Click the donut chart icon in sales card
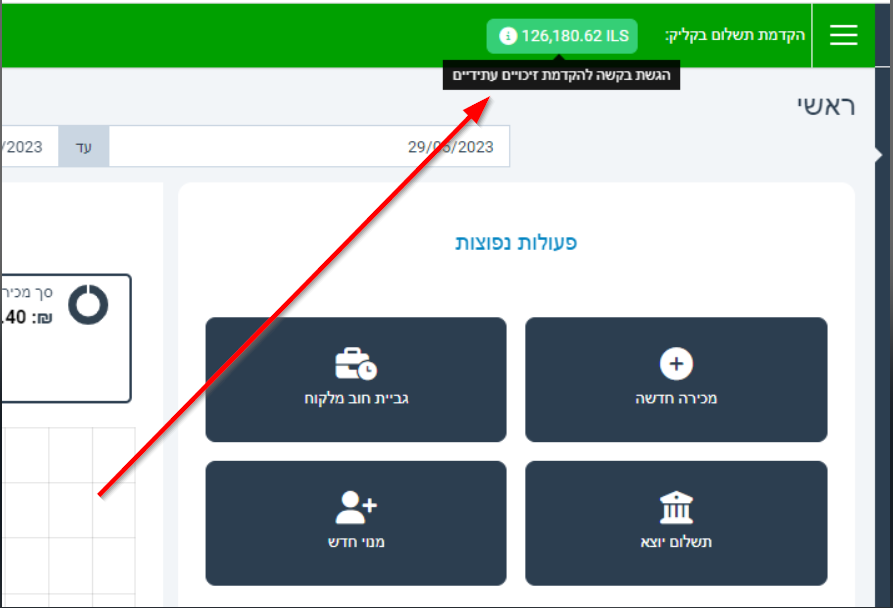Viewport: 893px width, 608px height. point(88,304)
